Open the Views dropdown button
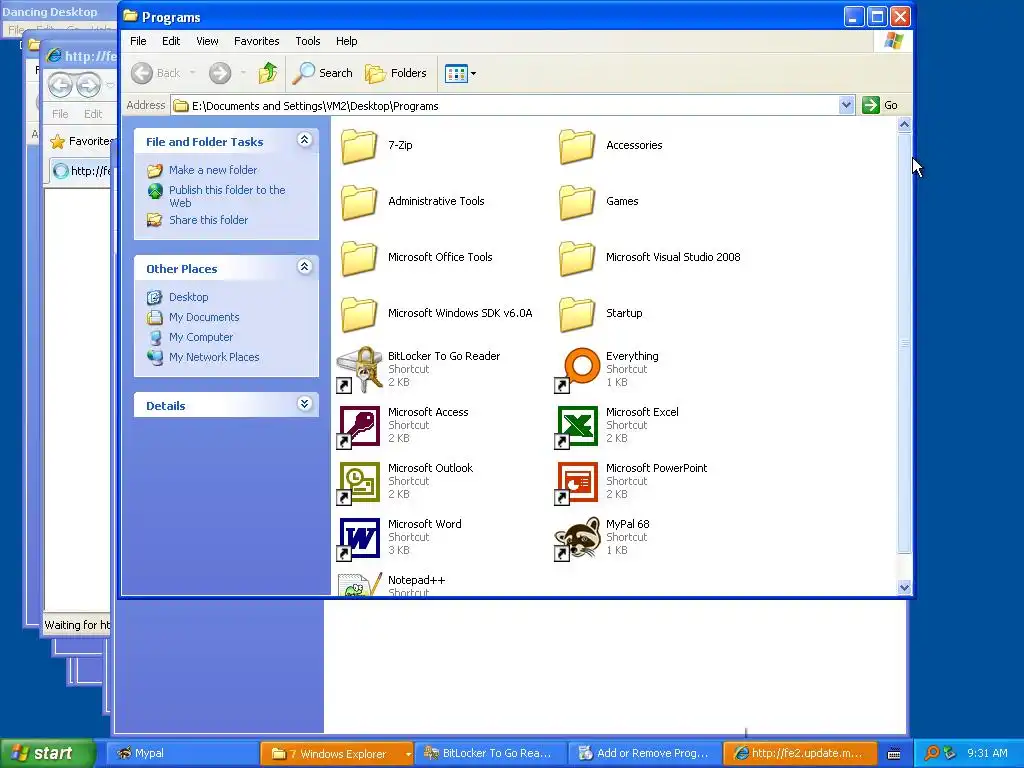The width and height of the screenshot is (1024, 768). click(460, 74)
